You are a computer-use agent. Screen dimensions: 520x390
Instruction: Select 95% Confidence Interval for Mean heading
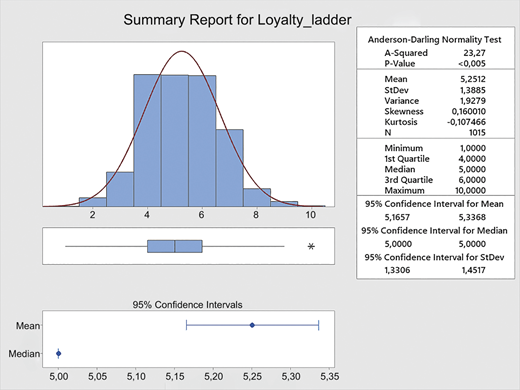pyautogui.click(x=434, y=204)
